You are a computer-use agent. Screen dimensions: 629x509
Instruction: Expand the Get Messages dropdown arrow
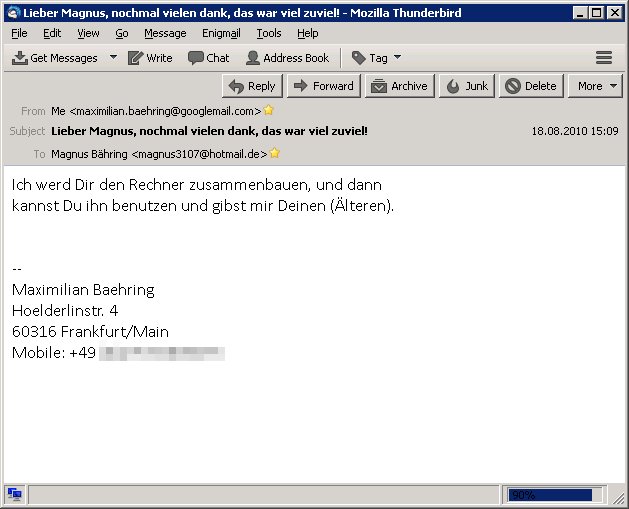113,58
